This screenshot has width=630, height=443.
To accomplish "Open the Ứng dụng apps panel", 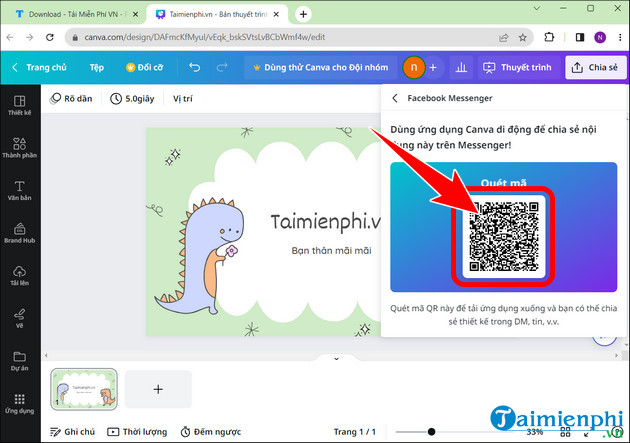I will coord(19,404).
